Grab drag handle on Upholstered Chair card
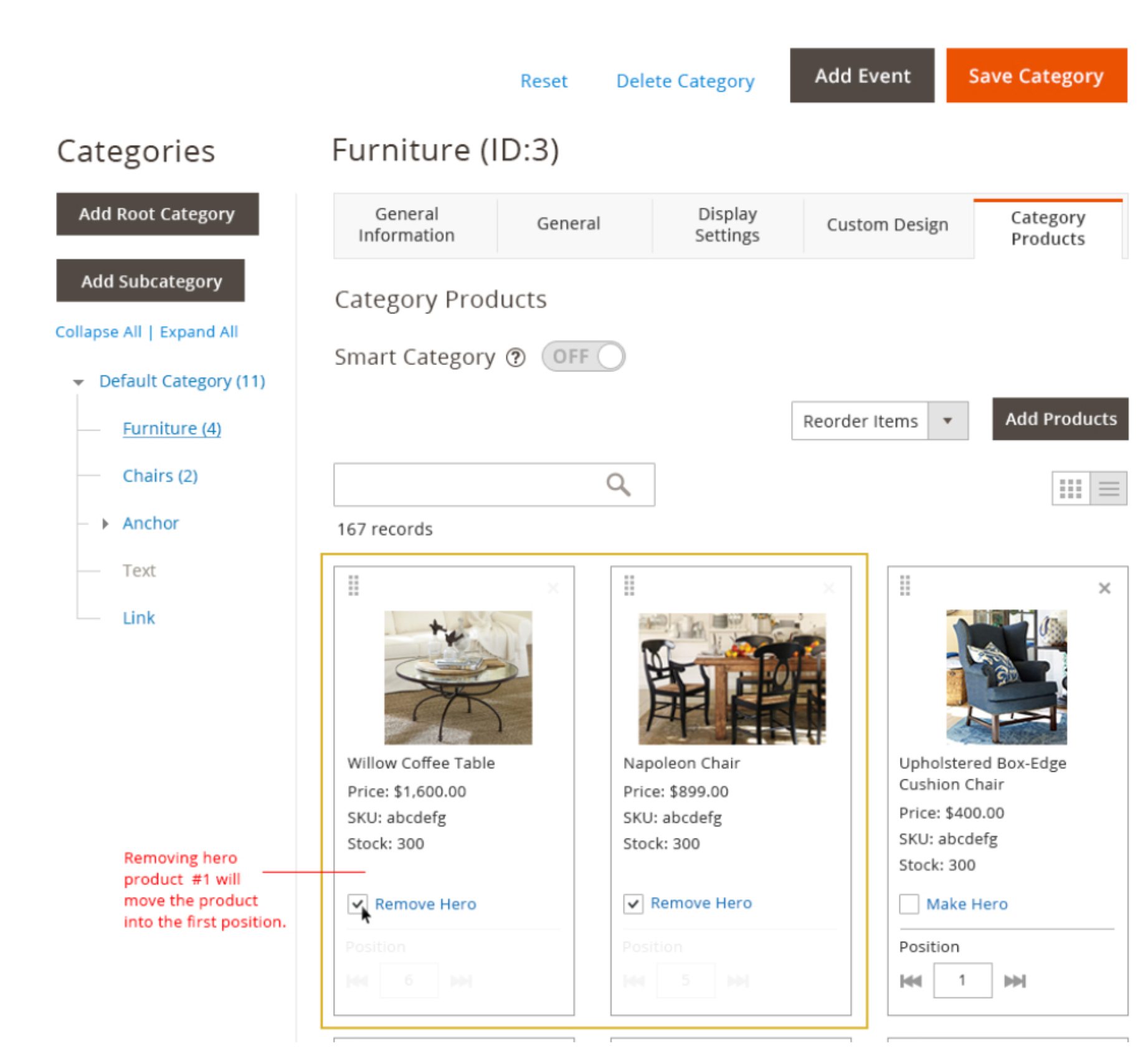Image resolution: width=1148 pixels, height=1064 pixels. pos(905,586)
